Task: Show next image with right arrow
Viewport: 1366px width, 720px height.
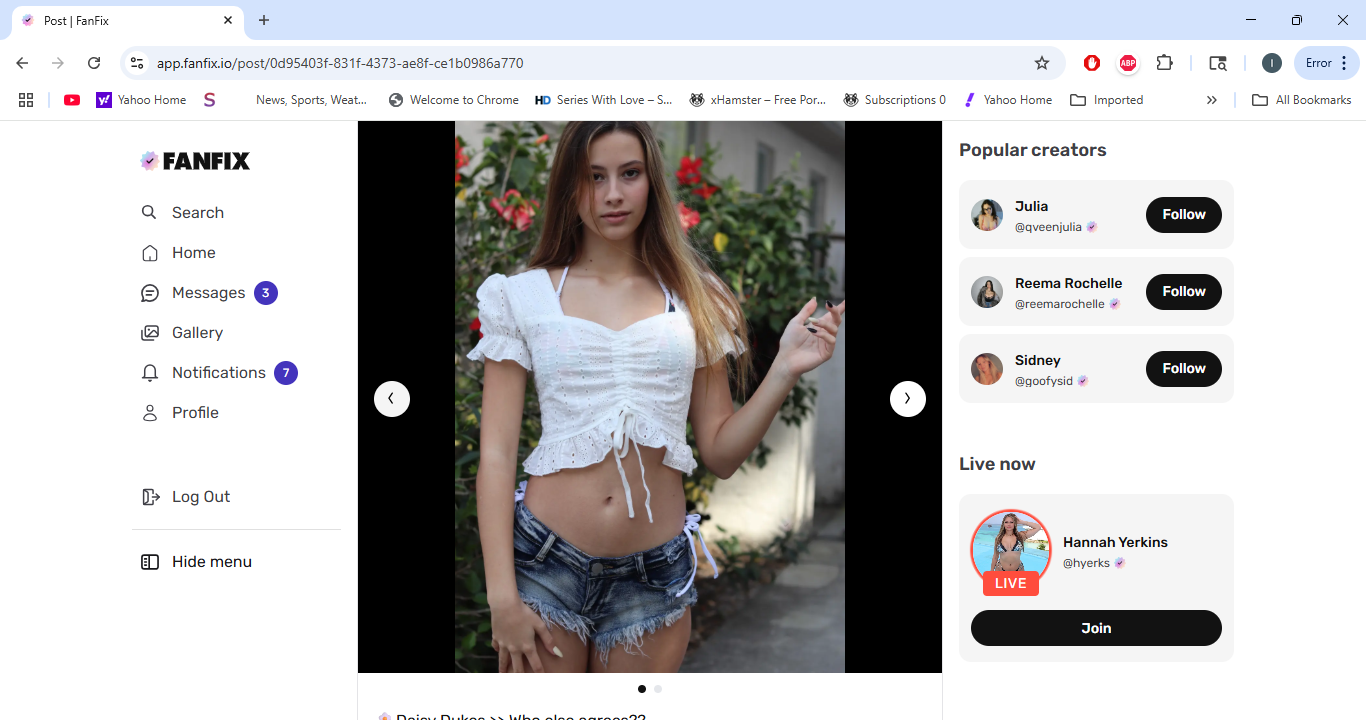Action: pyautogui.click(x=907, y=398)
